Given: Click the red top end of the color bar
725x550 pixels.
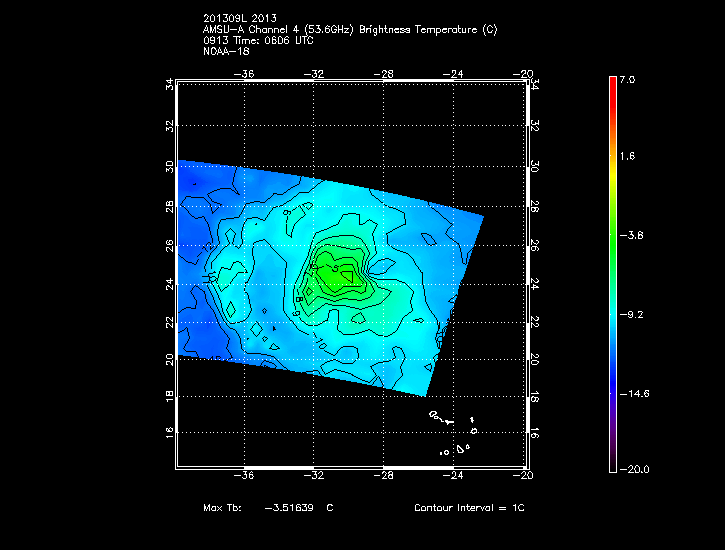Looking at the screenshot, I should coord(612,82).
